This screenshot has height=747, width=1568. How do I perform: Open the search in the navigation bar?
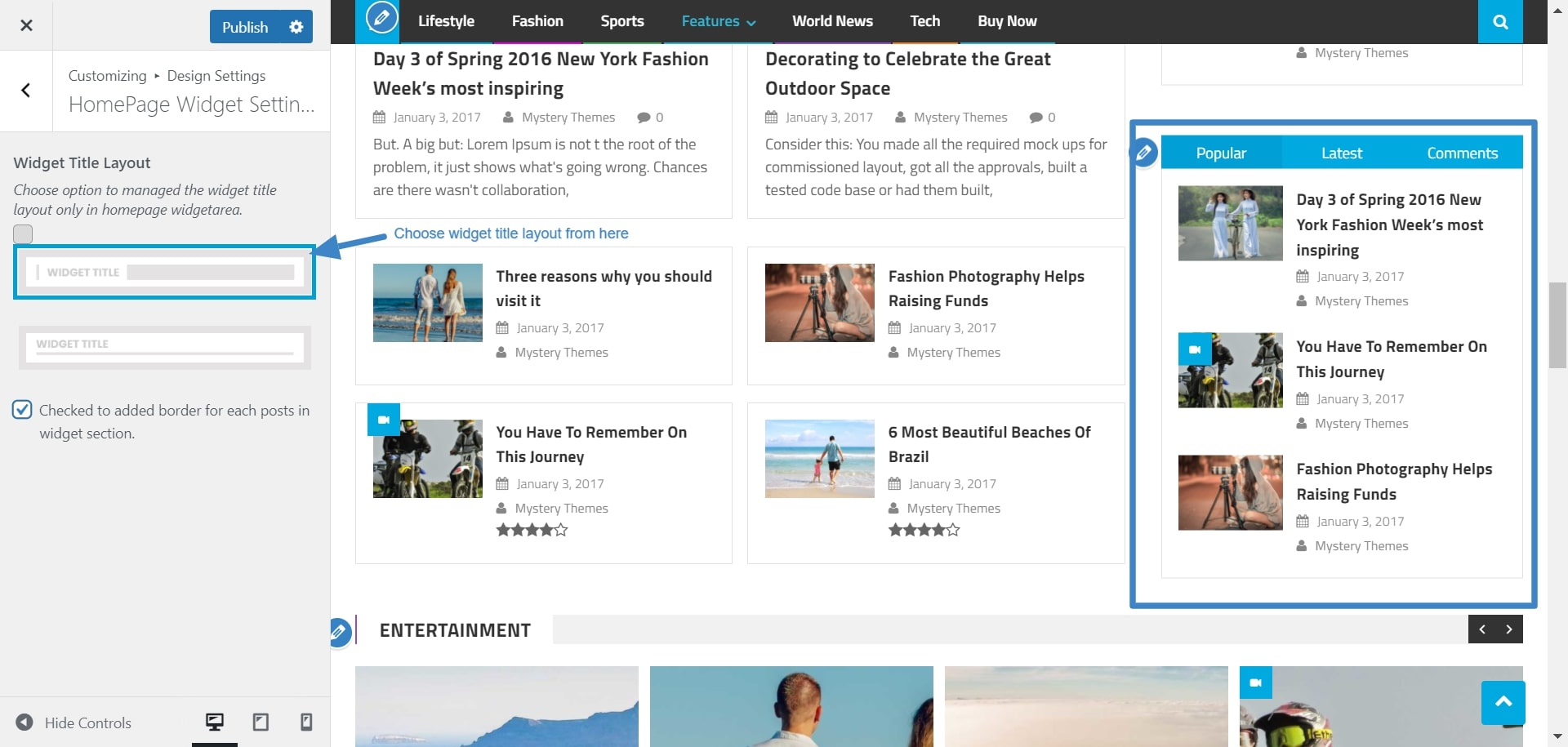point(1499,21)
